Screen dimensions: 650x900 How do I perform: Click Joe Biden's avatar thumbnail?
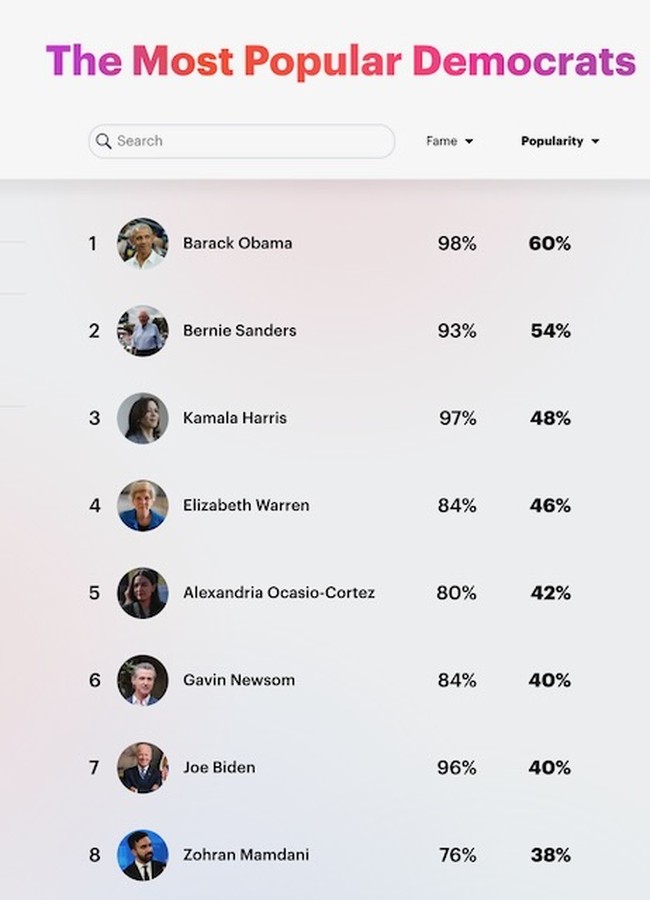click(142, 768)
